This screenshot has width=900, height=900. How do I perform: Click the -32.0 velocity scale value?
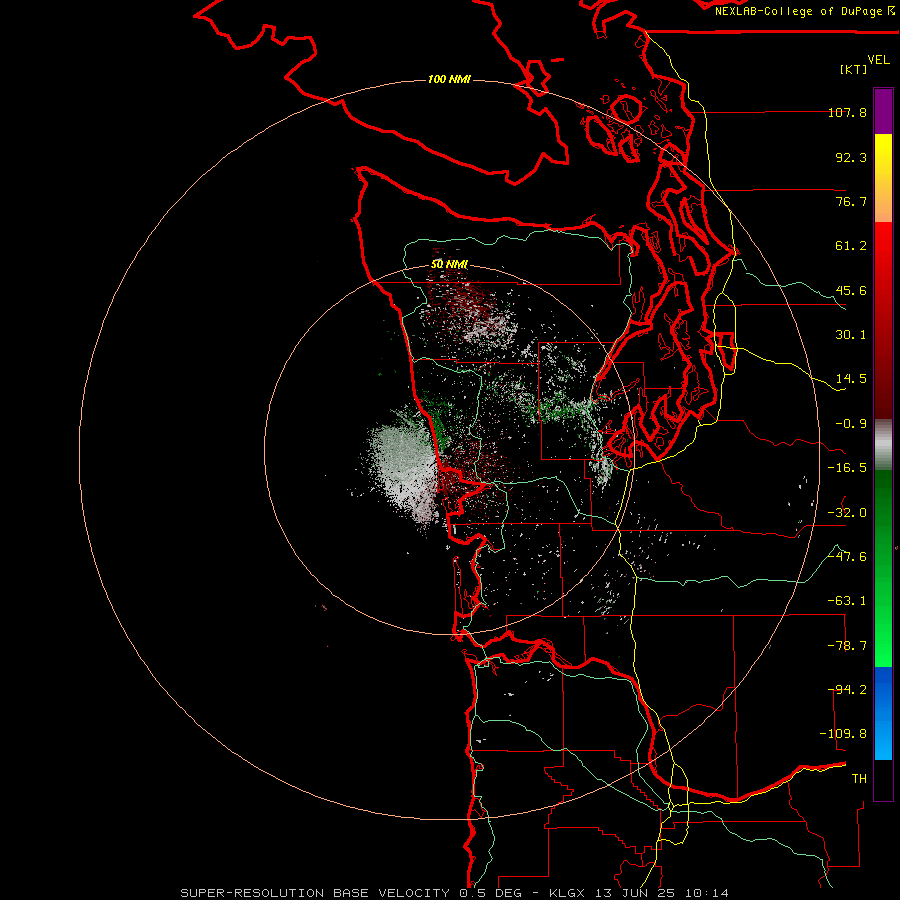click(x=847, y=513)
